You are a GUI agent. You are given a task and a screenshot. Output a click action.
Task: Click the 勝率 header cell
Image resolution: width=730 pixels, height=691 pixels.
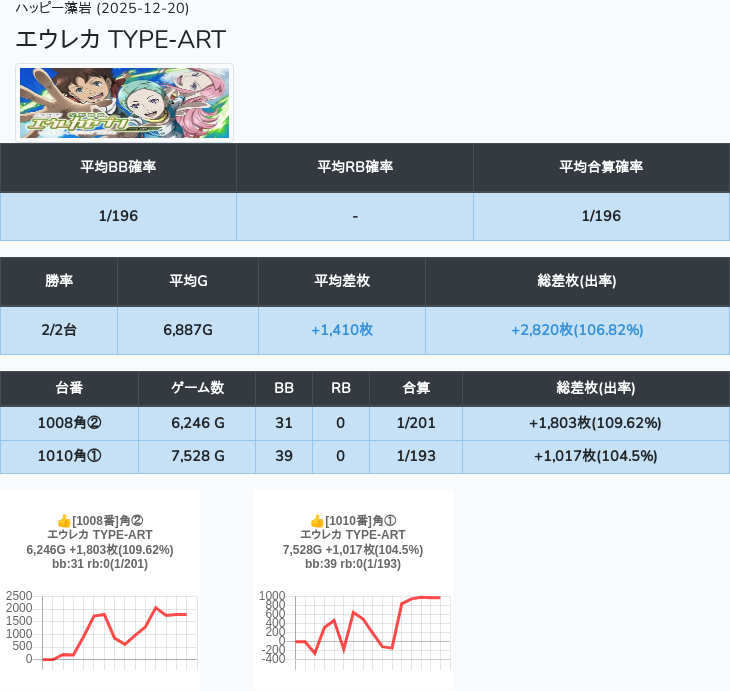tap(59, 281)
